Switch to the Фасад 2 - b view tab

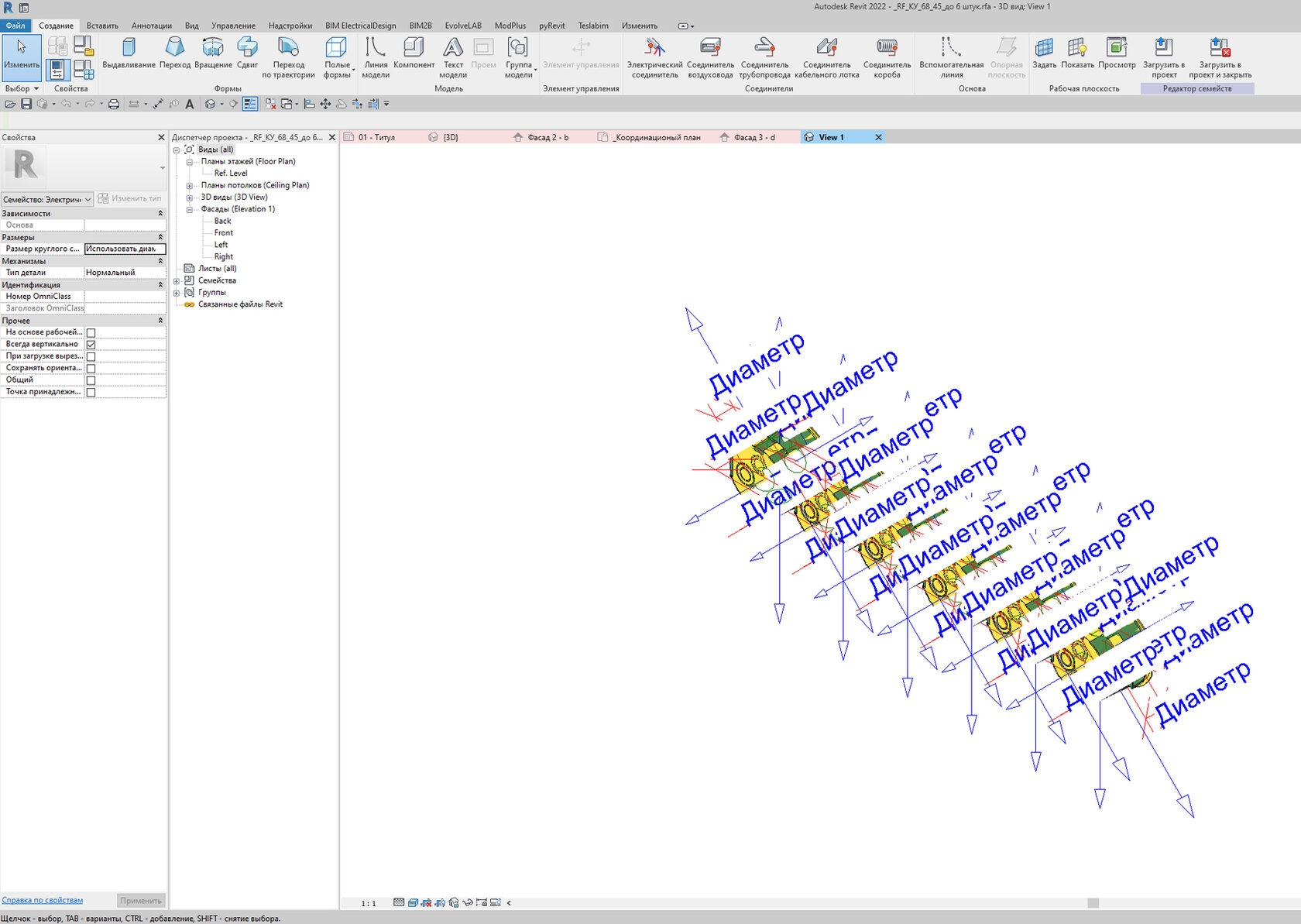click(548, 138)
